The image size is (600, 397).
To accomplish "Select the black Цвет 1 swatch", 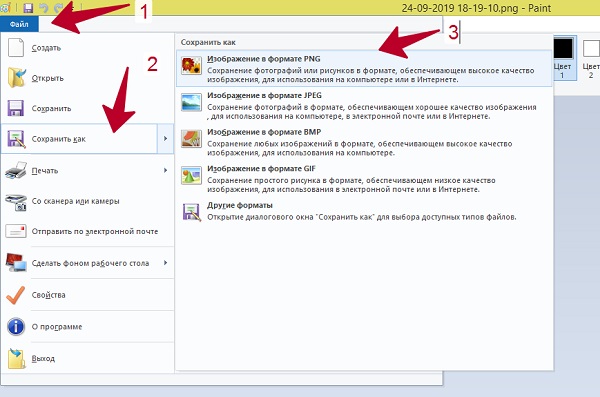I will (x=563, y=49).
